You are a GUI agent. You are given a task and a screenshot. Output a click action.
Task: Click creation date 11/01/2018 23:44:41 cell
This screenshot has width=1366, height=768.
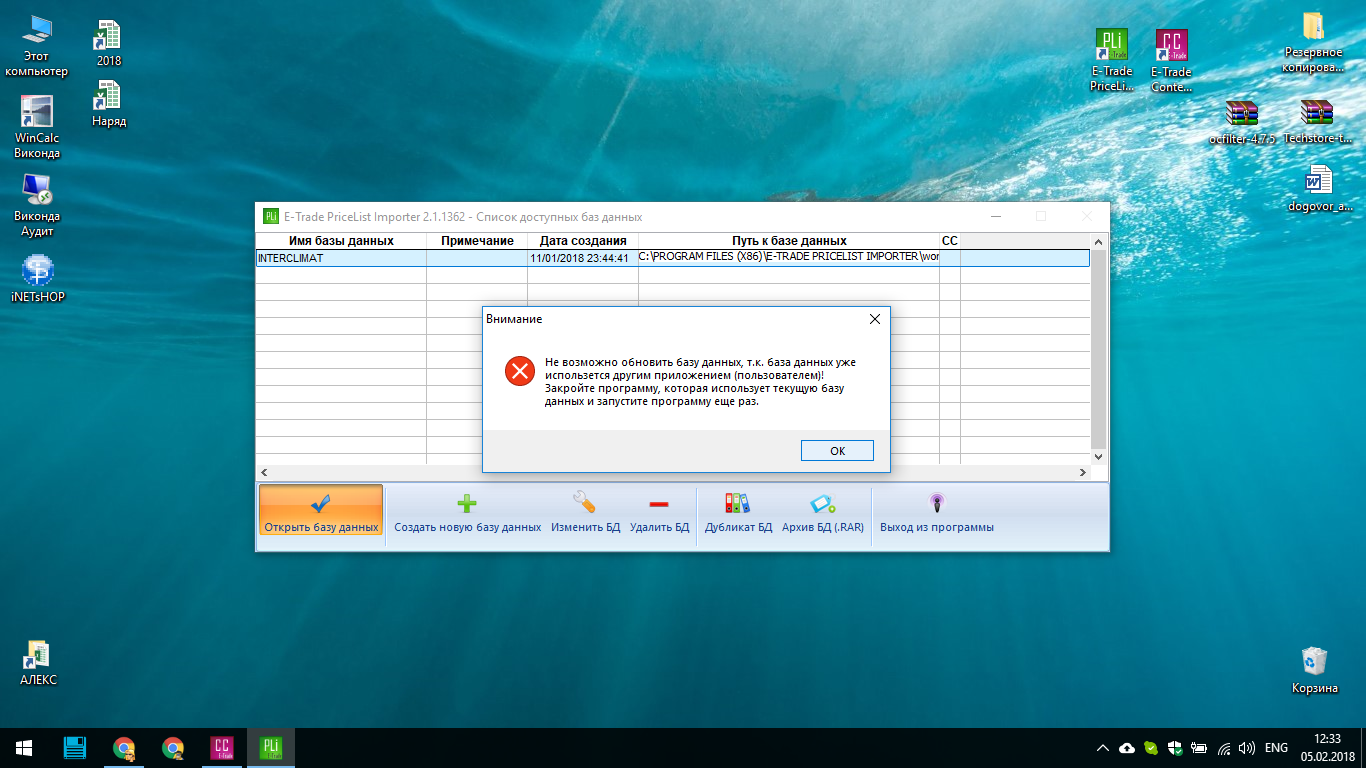(x=582, y=258)
